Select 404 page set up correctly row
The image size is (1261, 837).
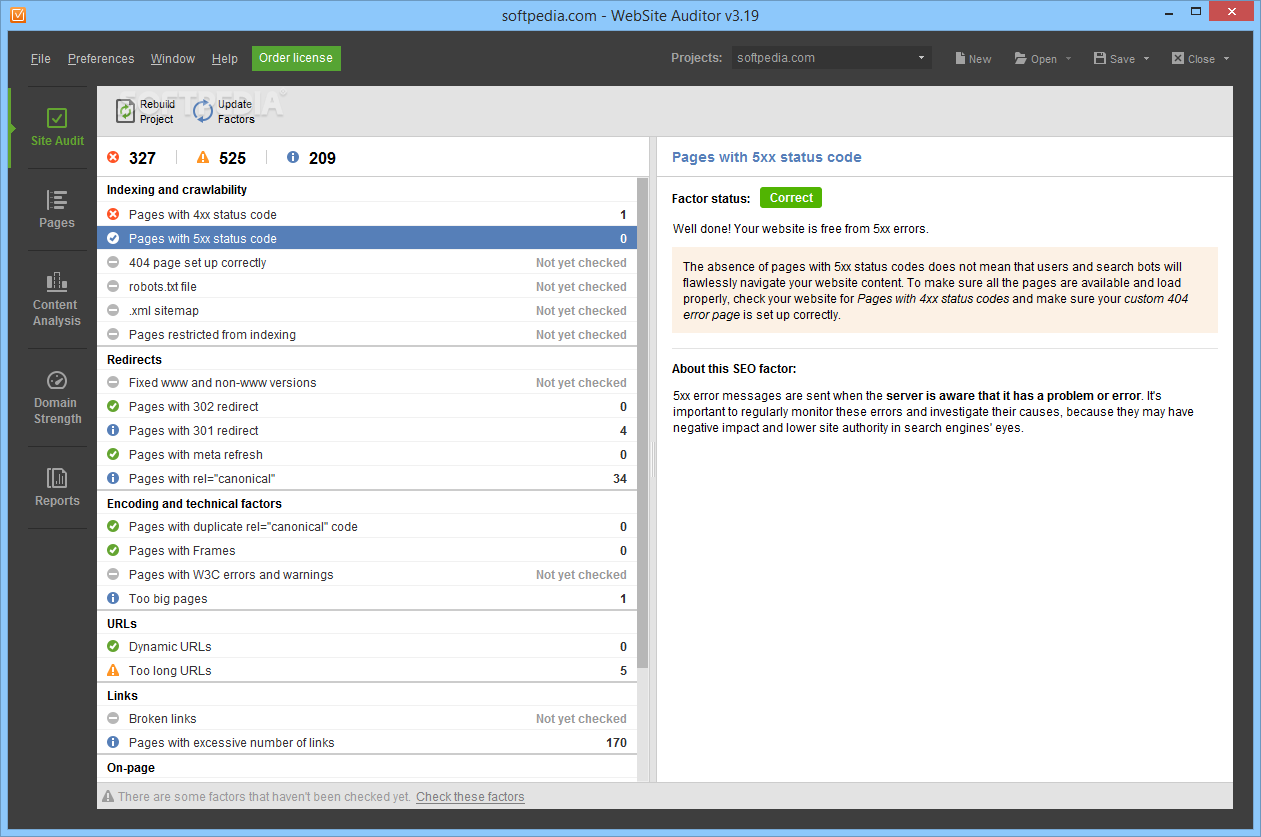click(x=367, y=262)
